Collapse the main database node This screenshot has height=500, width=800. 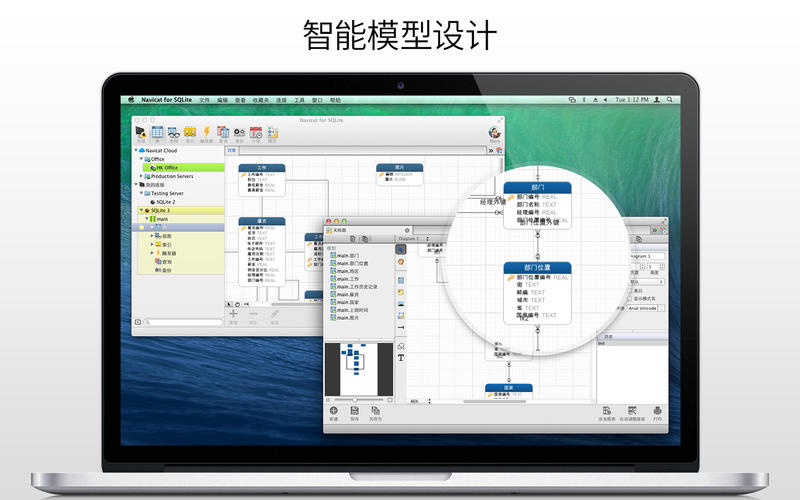click(x=146, y=219)
